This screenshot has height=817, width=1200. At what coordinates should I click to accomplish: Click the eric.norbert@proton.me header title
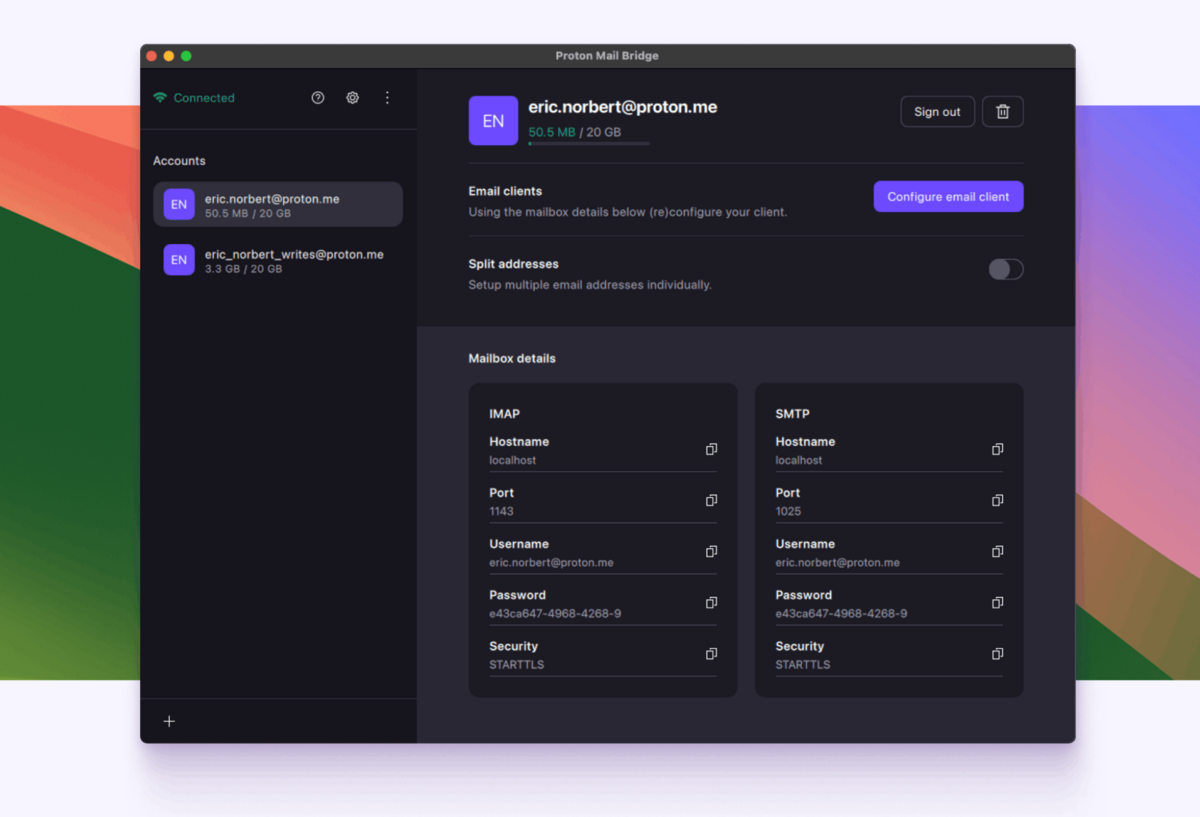[623, 107]
